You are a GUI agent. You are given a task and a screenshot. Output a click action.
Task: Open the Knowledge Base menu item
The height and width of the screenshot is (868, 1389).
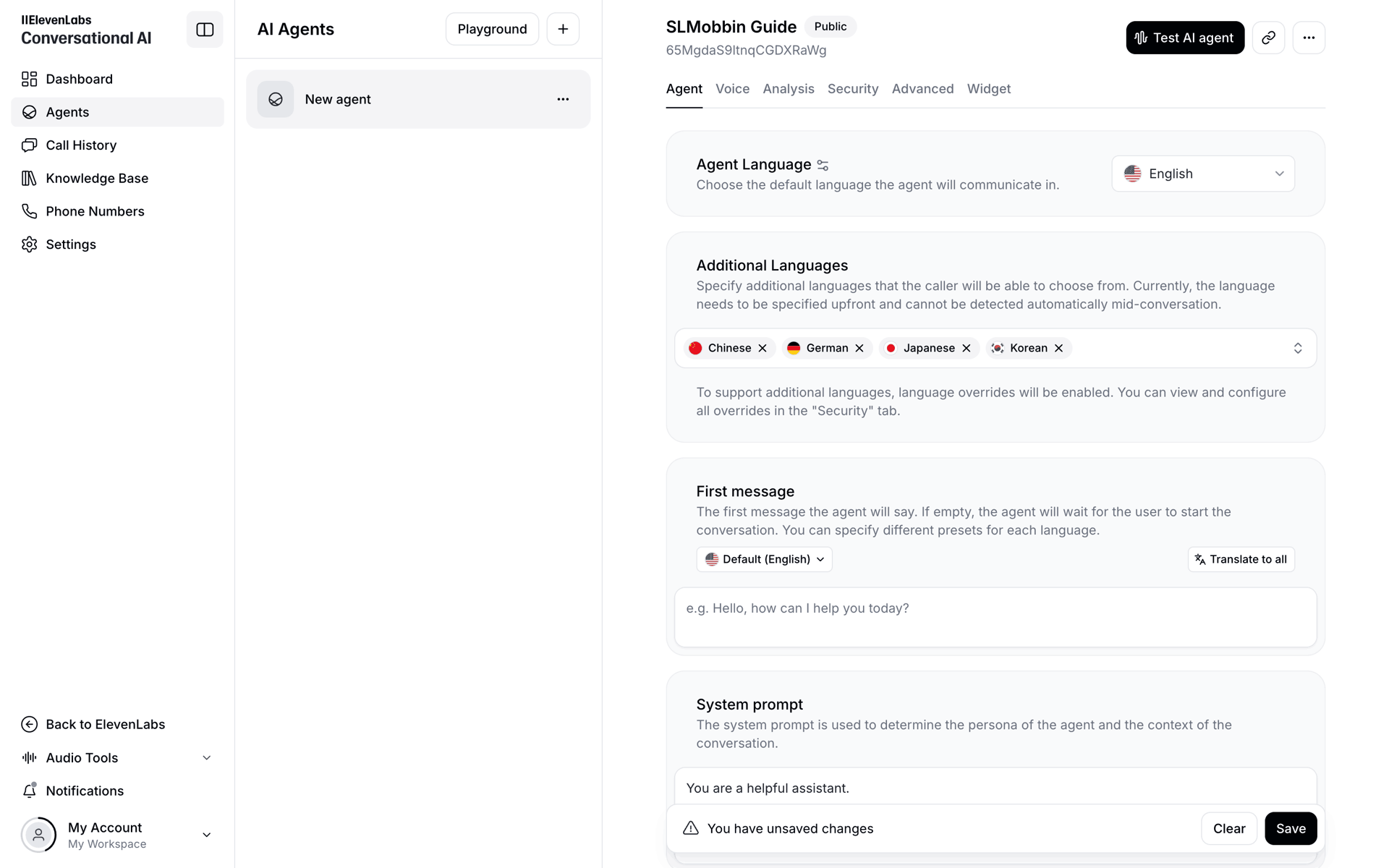117,178
